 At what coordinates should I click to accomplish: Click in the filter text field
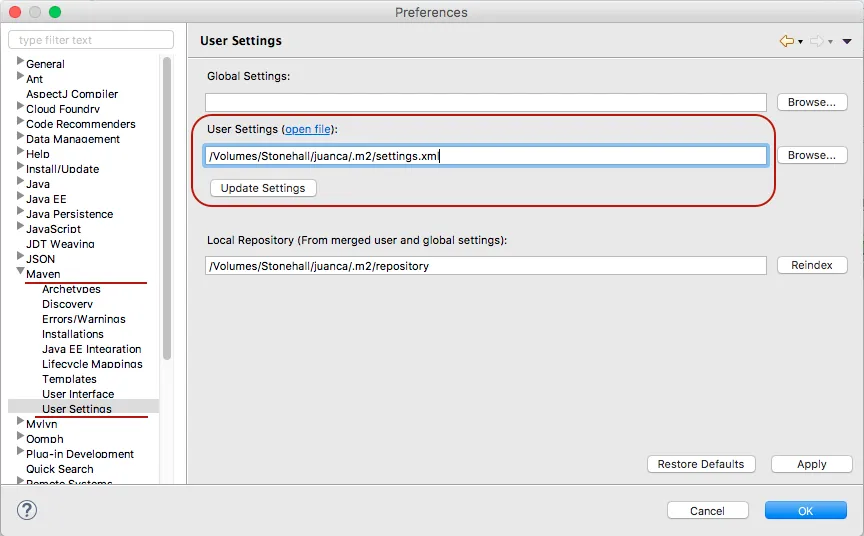[90, 40]
